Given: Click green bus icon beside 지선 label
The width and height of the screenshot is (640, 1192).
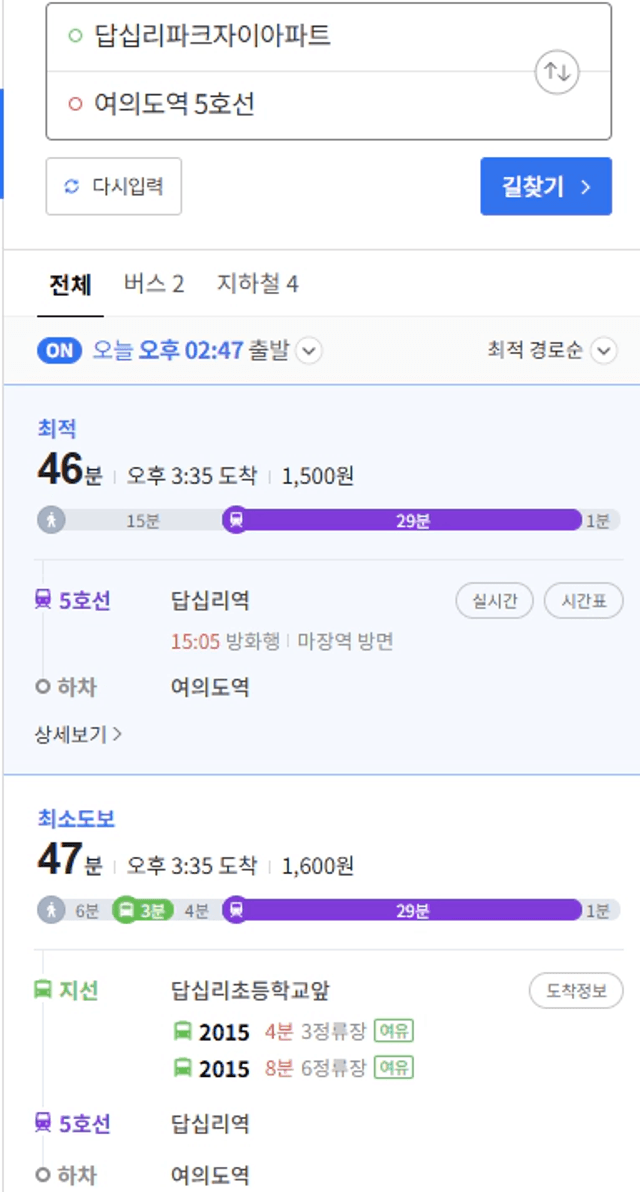Looking at the screenshot, I should [43, 991].
